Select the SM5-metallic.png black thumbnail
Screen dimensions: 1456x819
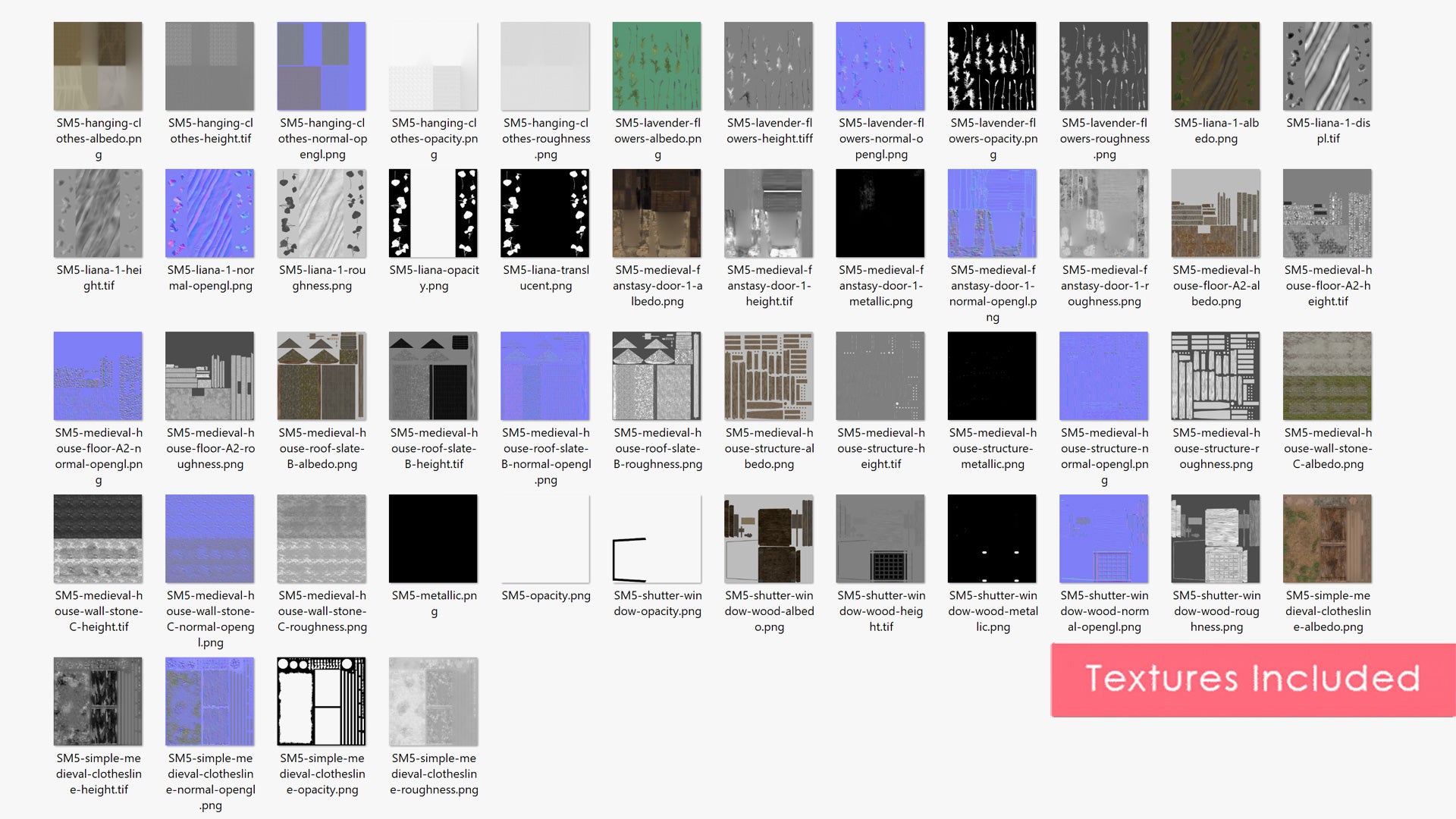[433, 538]
